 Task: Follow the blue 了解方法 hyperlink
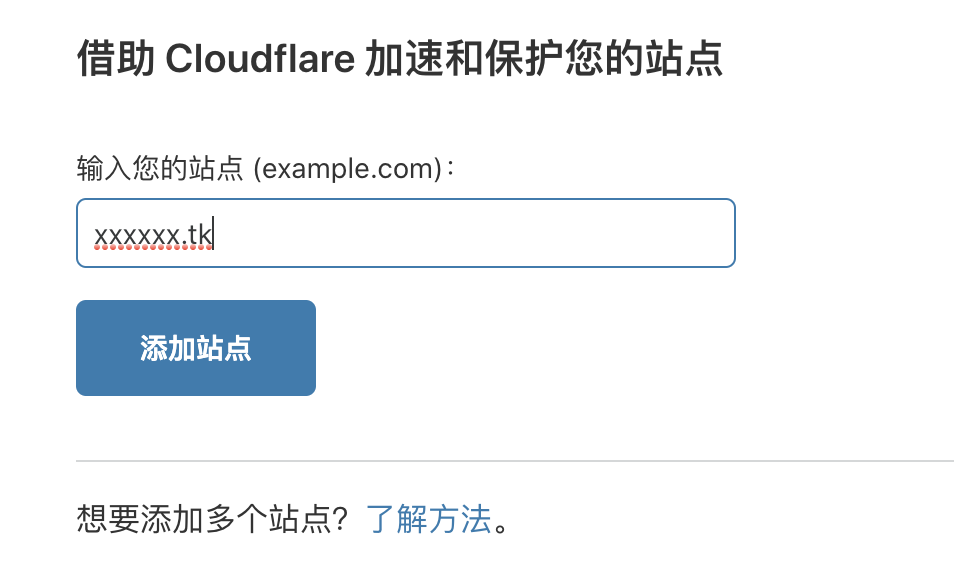[x=428, y=519]
